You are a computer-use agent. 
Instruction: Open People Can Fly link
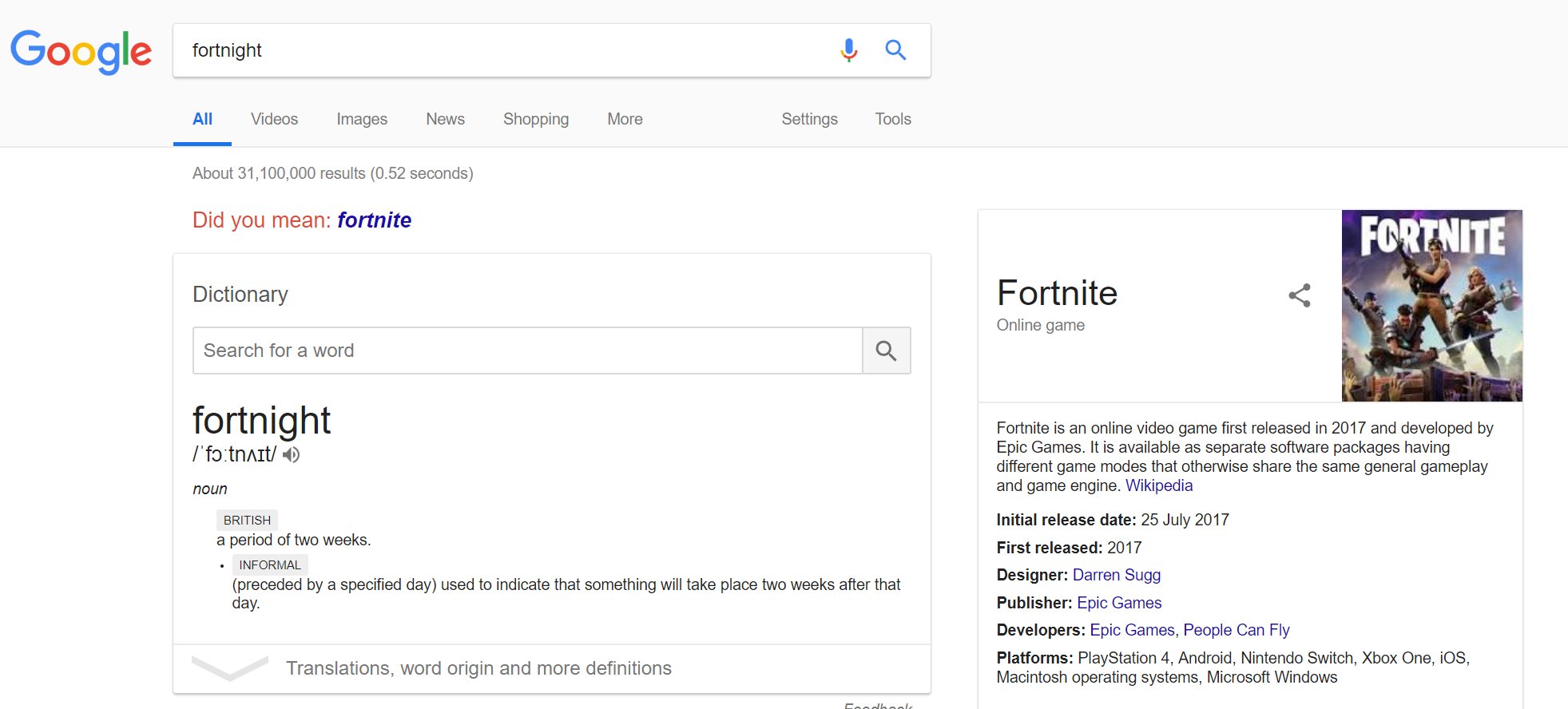tap(1237, 630)
